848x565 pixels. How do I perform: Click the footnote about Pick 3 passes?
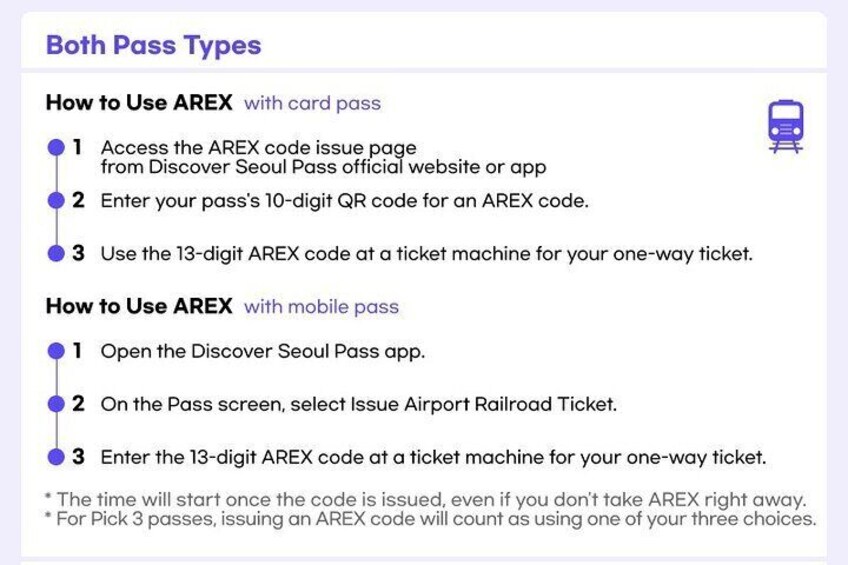(x=430, y=519)
